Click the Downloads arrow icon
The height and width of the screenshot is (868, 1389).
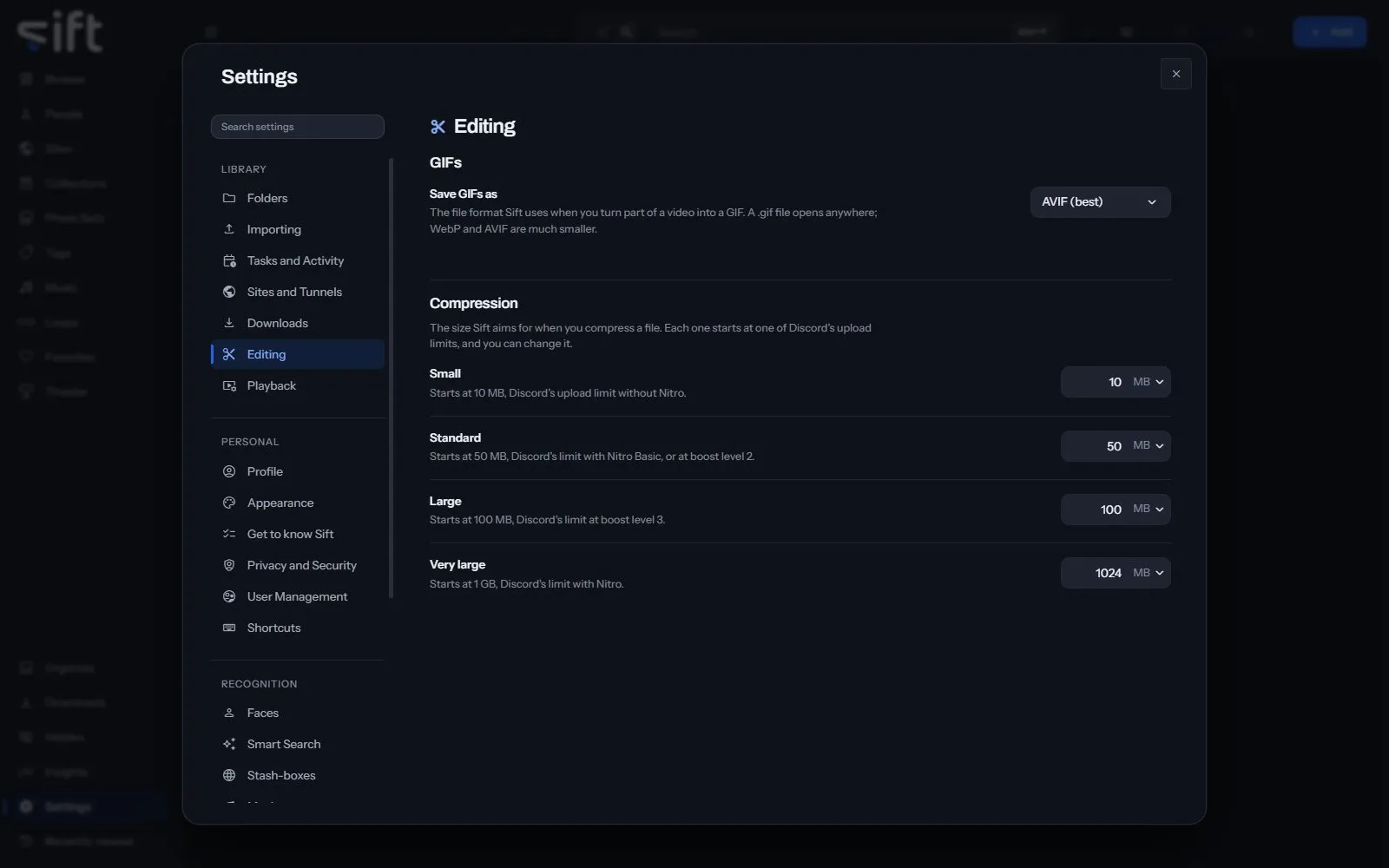[x=229, y=323]
